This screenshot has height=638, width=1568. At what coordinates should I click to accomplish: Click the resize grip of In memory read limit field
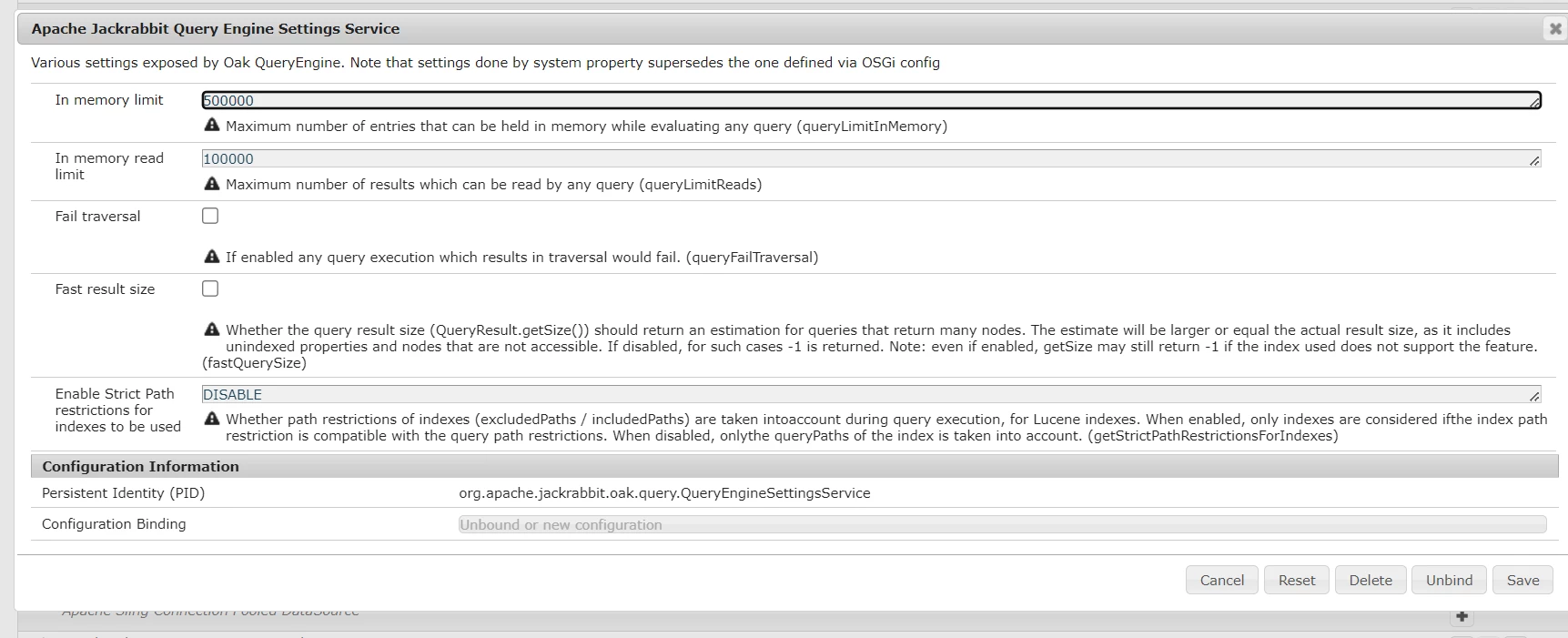tap(1534, 161)
